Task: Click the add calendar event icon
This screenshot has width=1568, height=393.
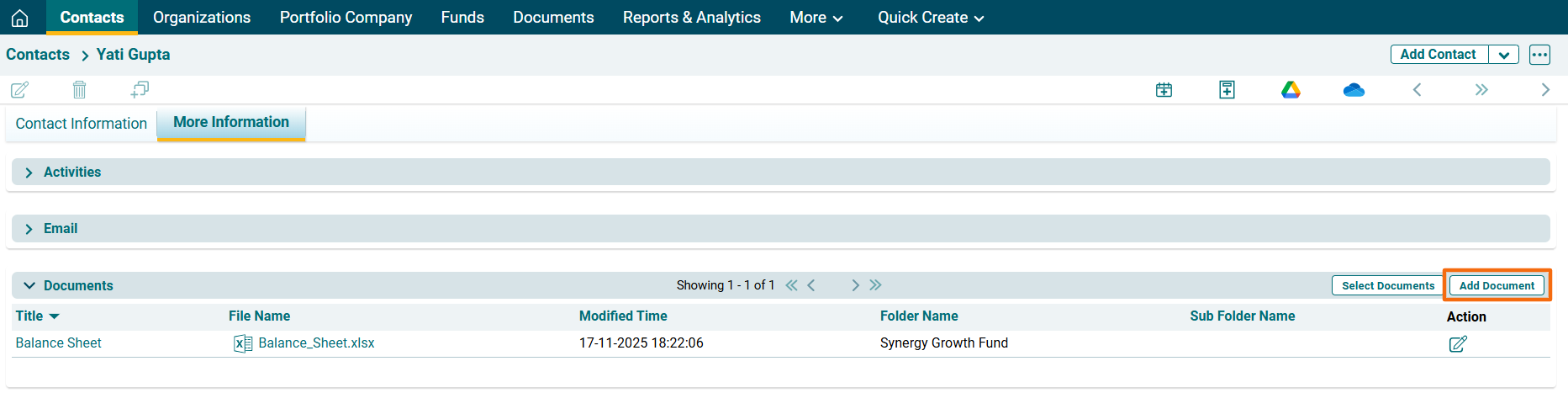Action: (1164, 90)
